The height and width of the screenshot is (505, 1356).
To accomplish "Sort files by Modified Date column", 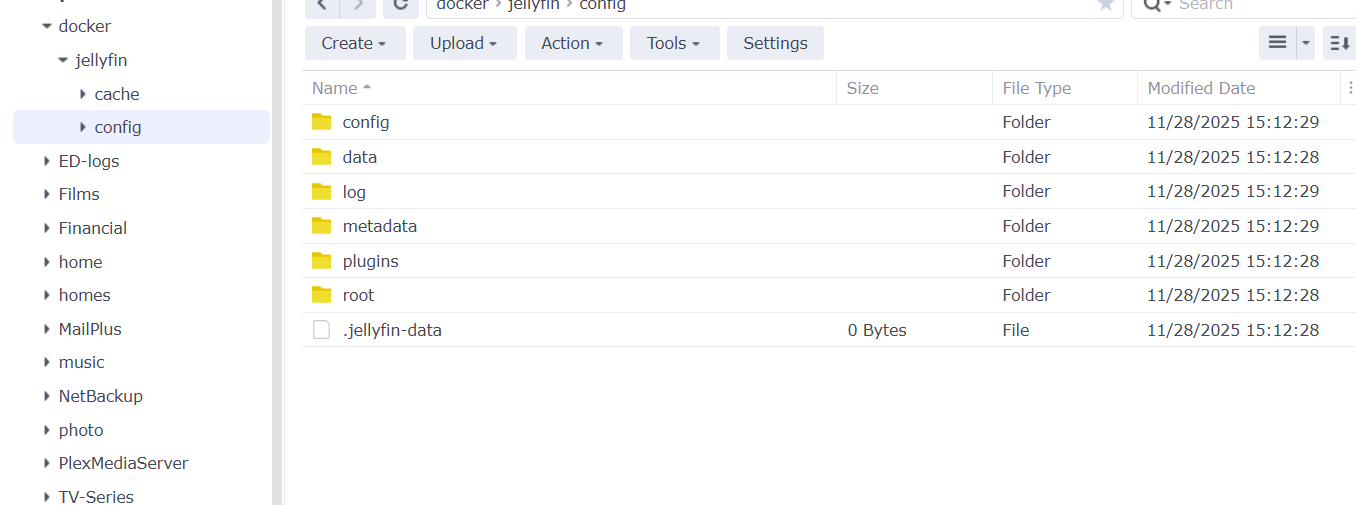I will click(x=1201, y=88).
